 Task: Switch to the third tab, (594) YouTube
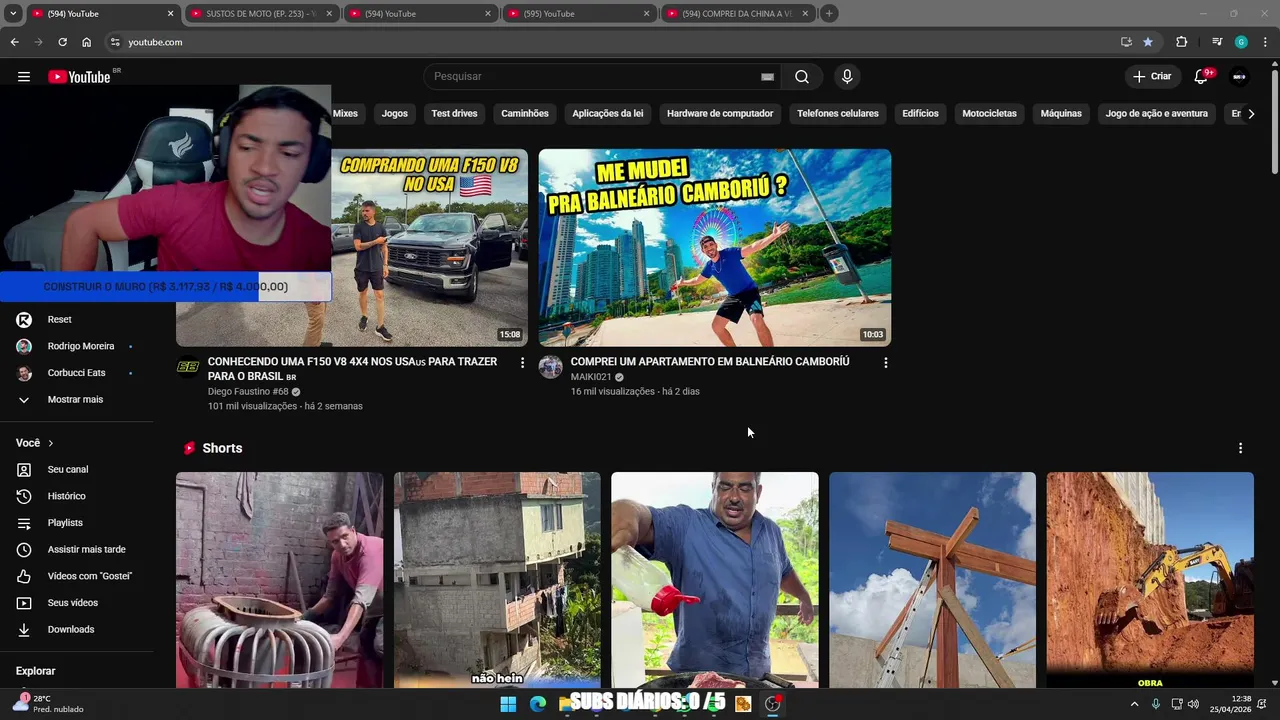[419, 14]
